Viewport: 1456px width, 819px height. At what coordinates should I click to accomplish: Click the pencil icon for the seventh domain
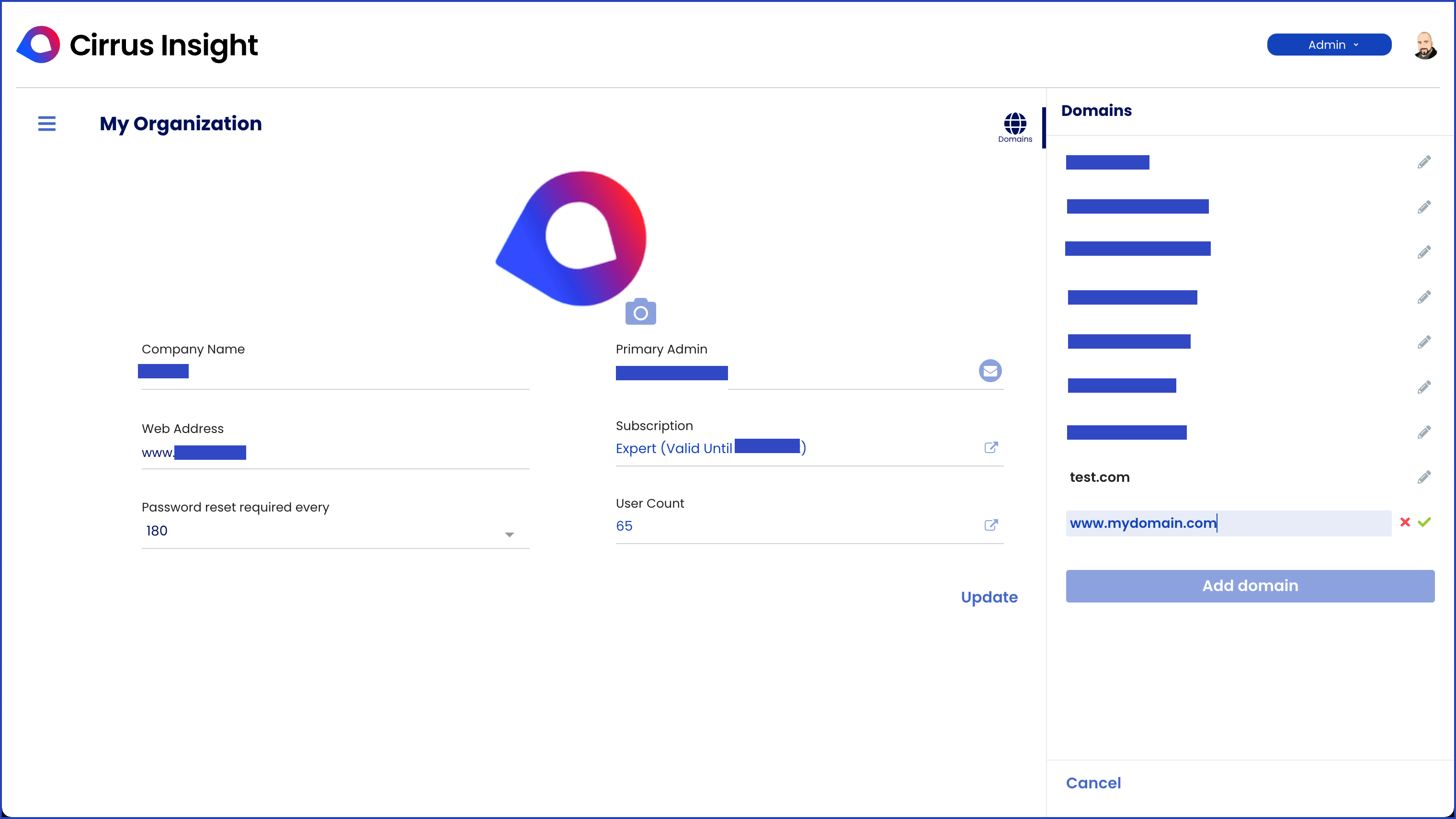pyautogui.click(x=1424, y=432)
